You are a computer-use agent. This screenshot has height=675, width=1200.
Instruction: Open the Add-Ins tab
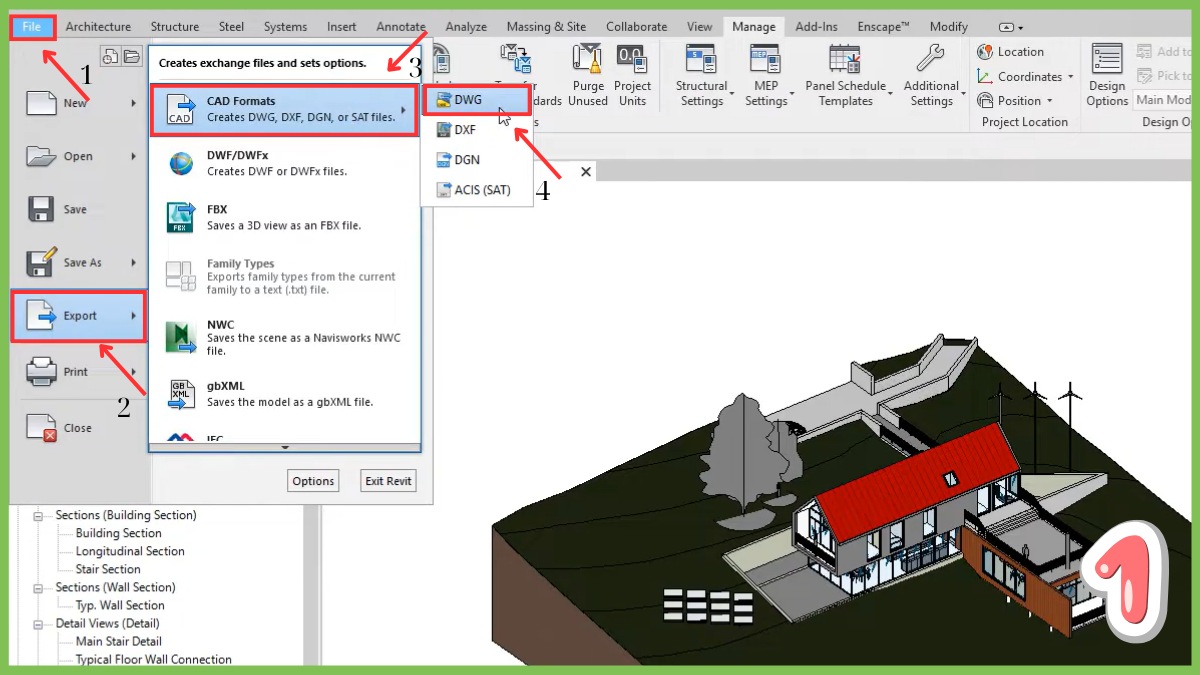click(816, 27)
